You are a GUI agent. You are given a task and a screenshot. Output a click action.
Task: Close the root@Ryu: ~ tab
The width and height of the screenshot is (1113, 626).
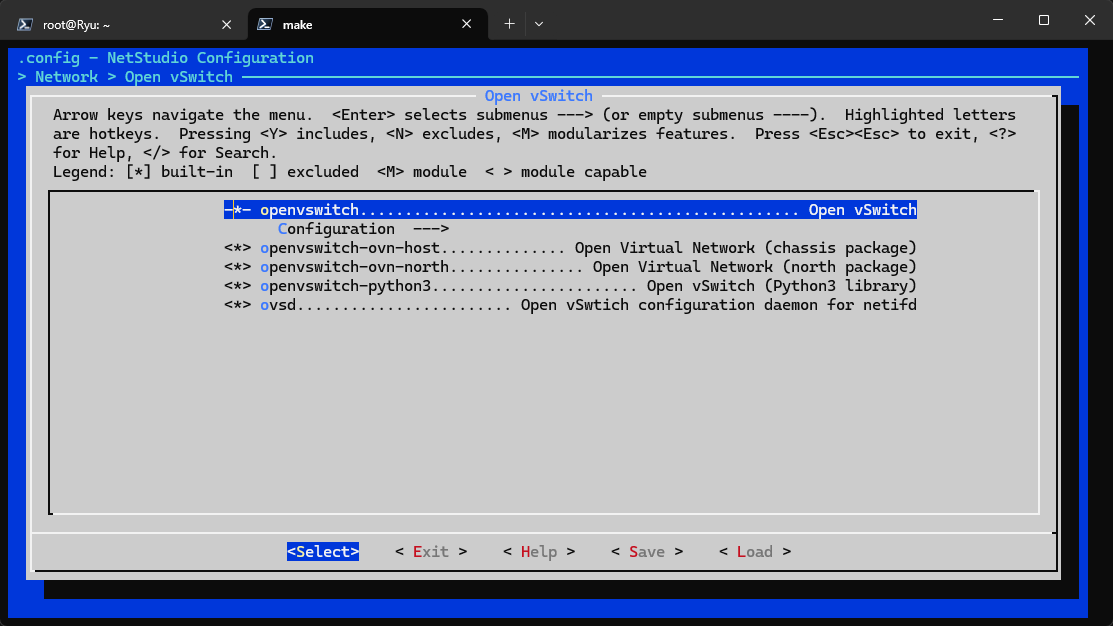tap(226, 25)
